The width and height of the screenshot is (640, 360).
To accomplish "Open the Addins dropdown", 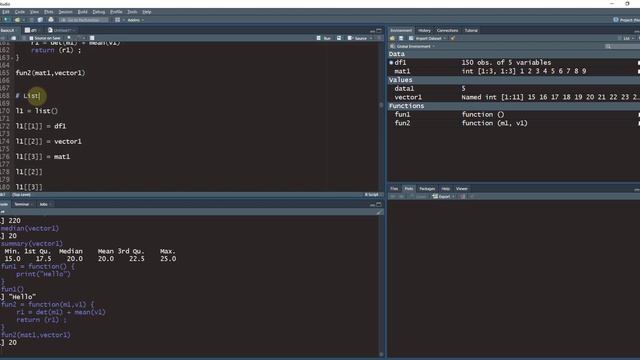I will click(136, 20).
